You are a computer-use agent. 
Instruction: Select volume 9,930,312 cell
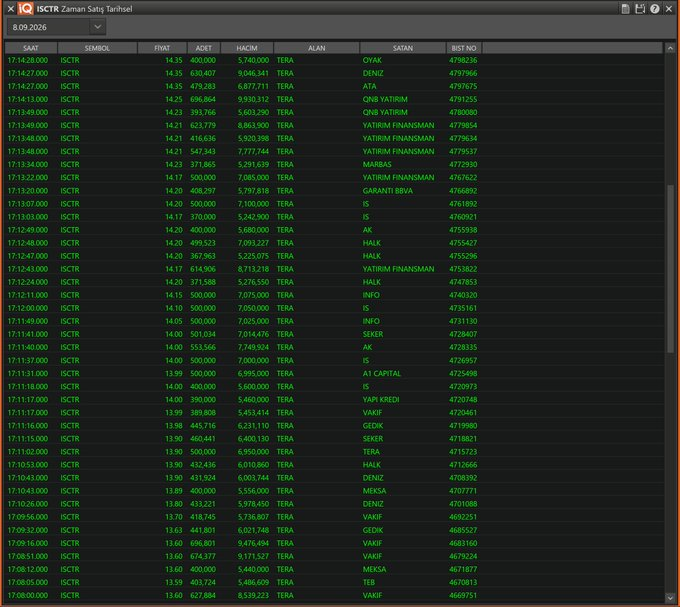click(x=253, y=99)
